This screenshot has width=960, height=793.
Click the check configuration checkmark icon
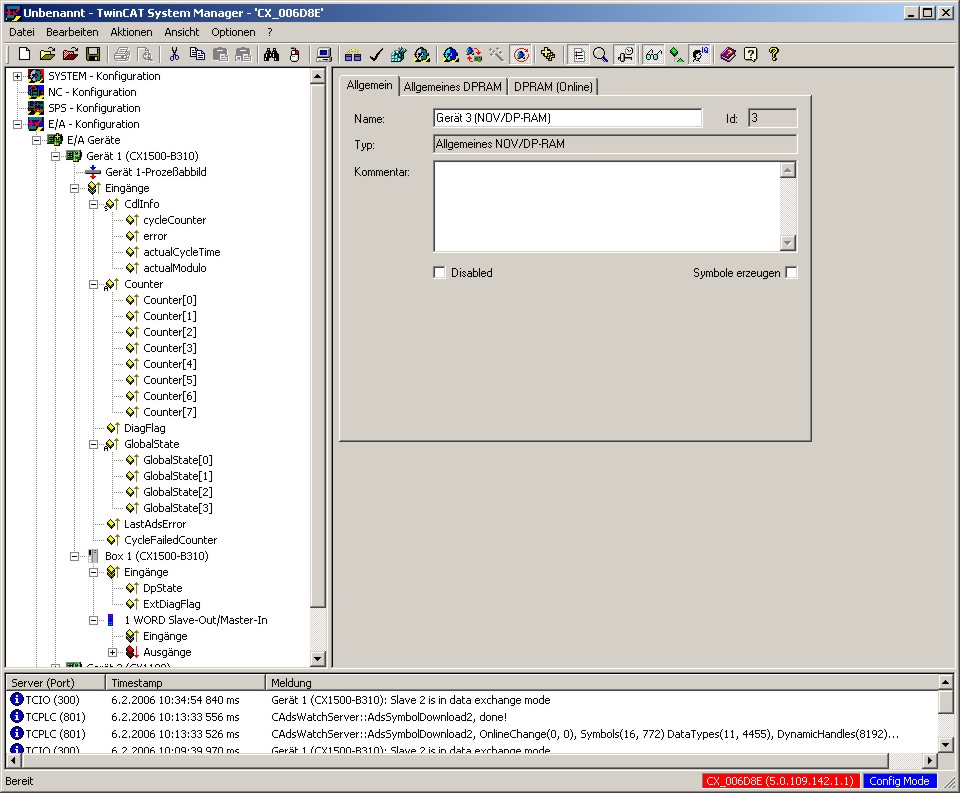(x=375, y=54)
